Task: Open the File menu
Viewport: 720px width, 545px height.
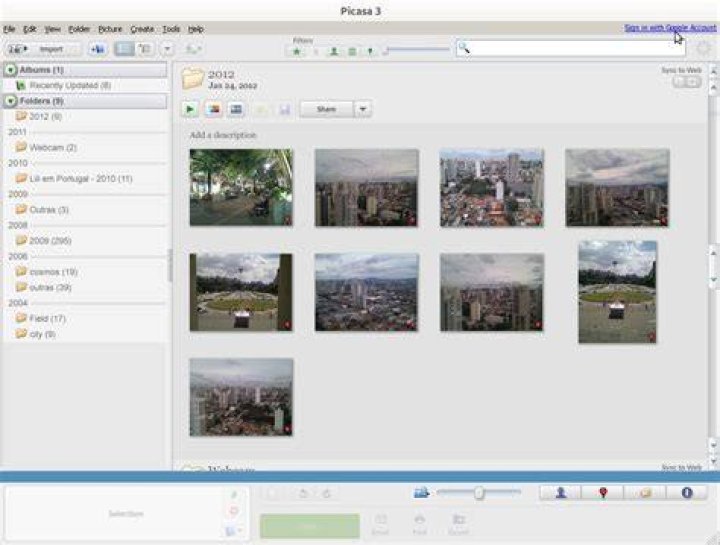Action: [x=9, y=29]
